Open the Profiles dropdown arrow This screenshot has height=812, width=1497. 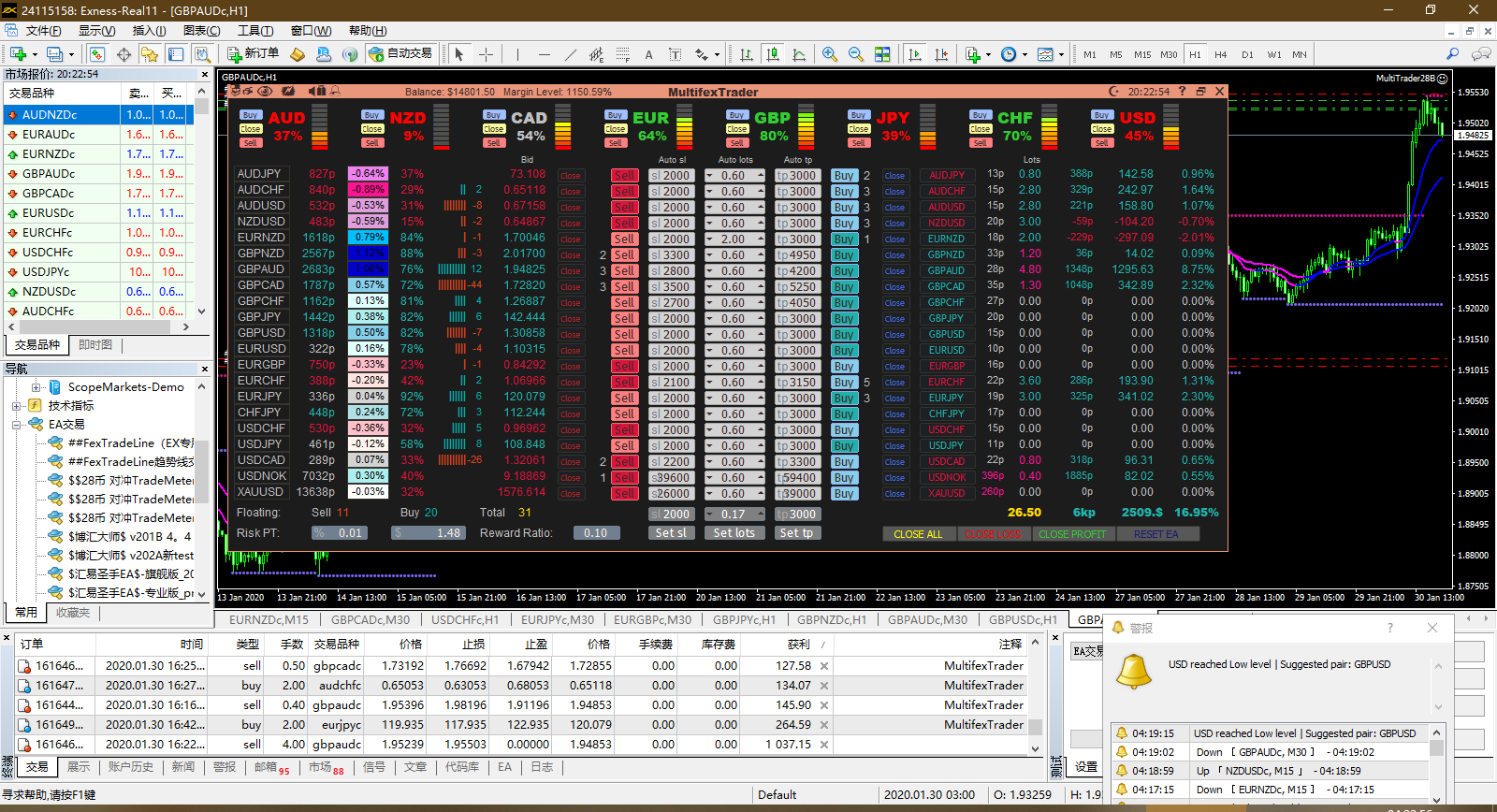pyautogui.click(x=70, y=54)
